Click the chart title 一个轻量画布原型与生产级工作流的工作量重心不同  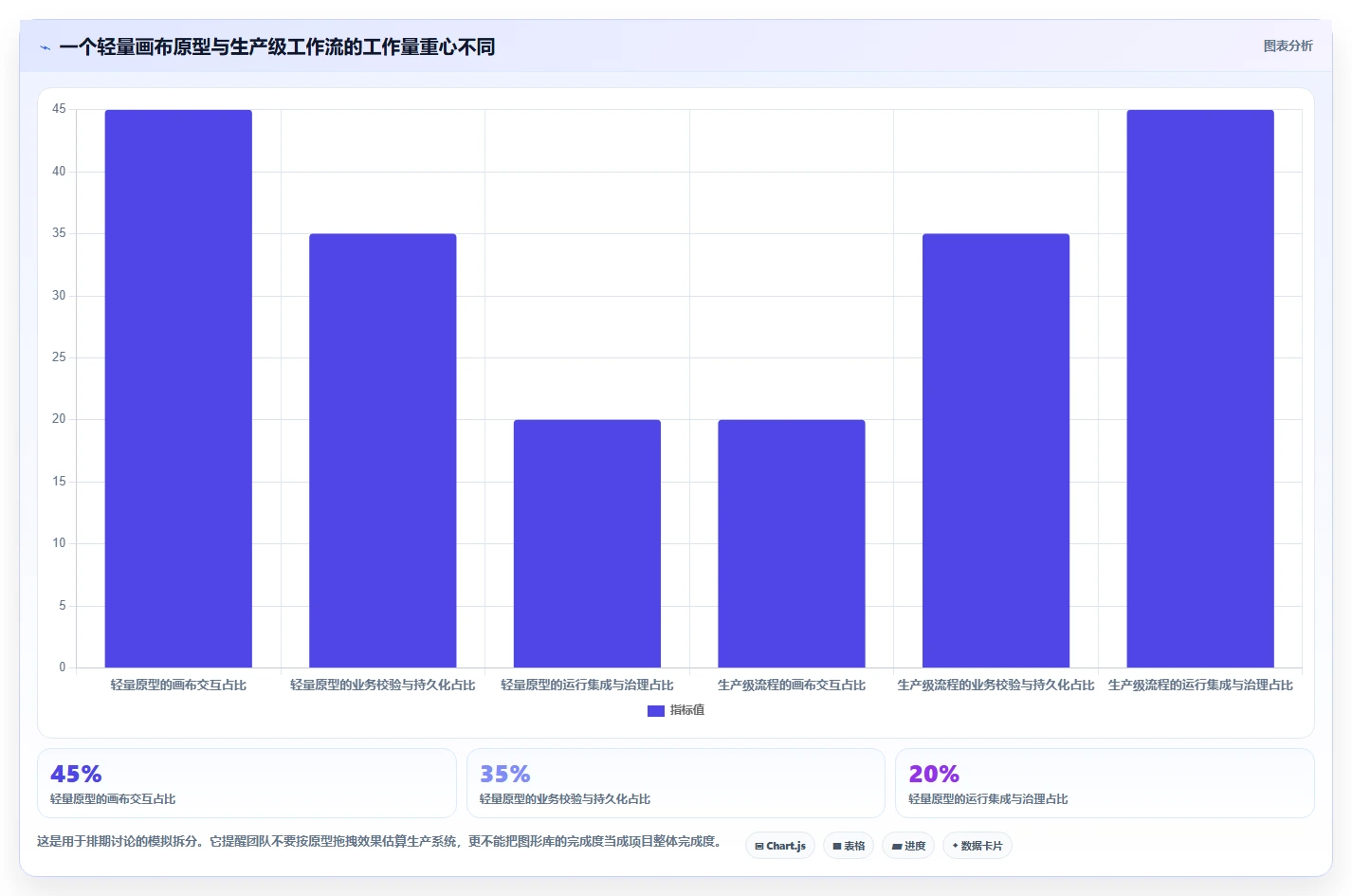pyautogui.click(x=277, y=47)
